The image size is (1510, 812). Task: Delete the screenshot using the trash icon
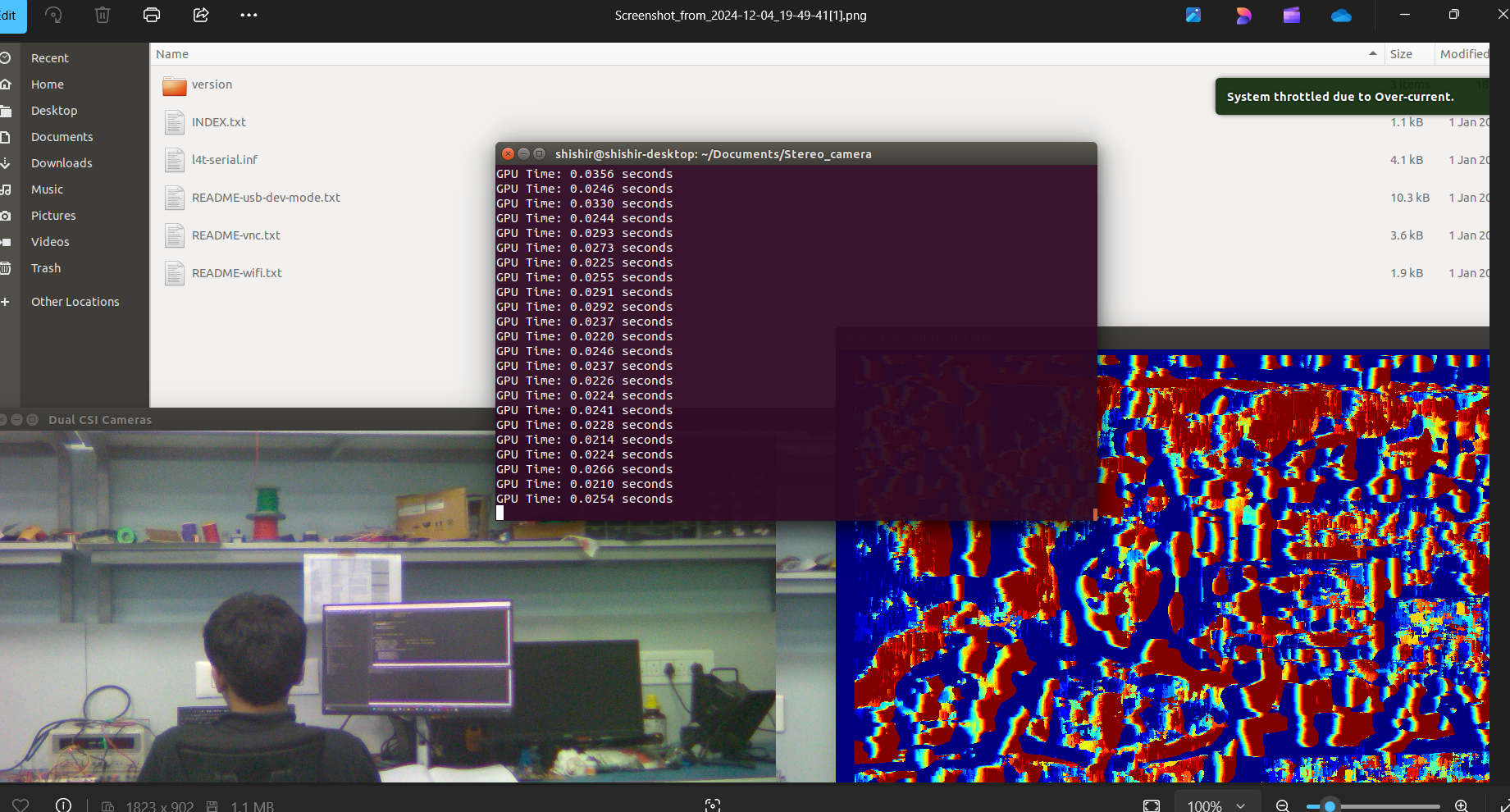(x=103, y=15)
